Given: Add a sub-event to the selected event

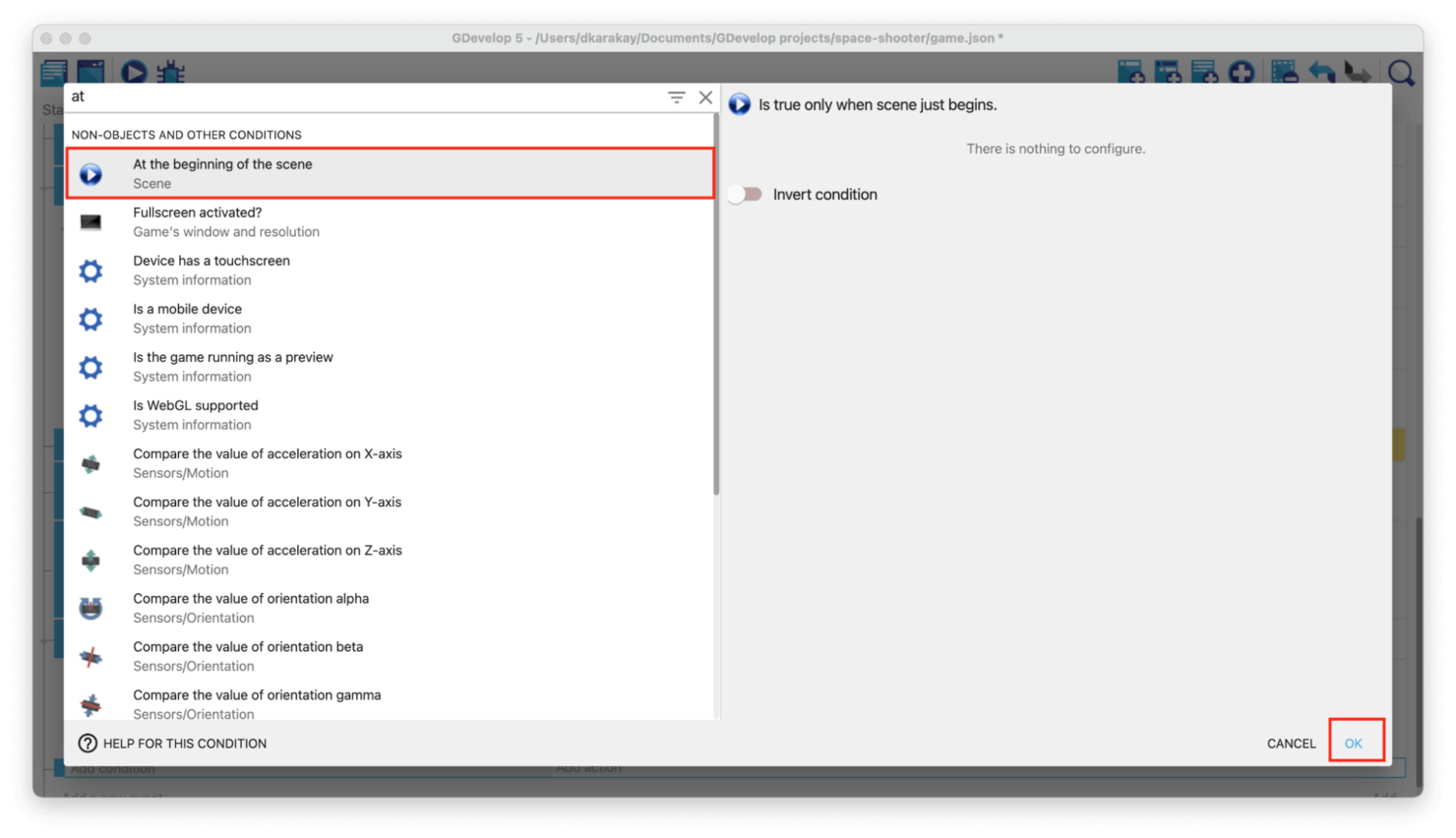Looking at the screenshot, I should click(x=1168, y=72).
